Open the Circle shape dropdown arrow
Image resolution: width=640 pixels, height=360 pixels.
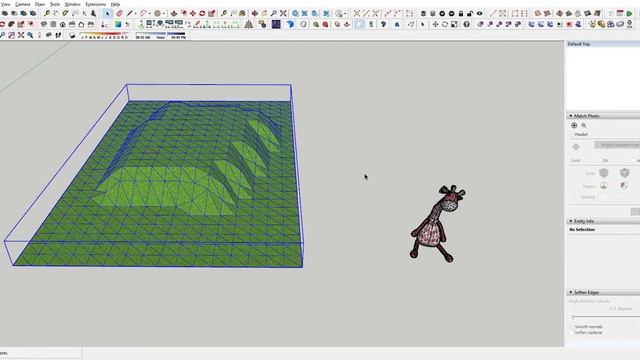click(163, 13)
